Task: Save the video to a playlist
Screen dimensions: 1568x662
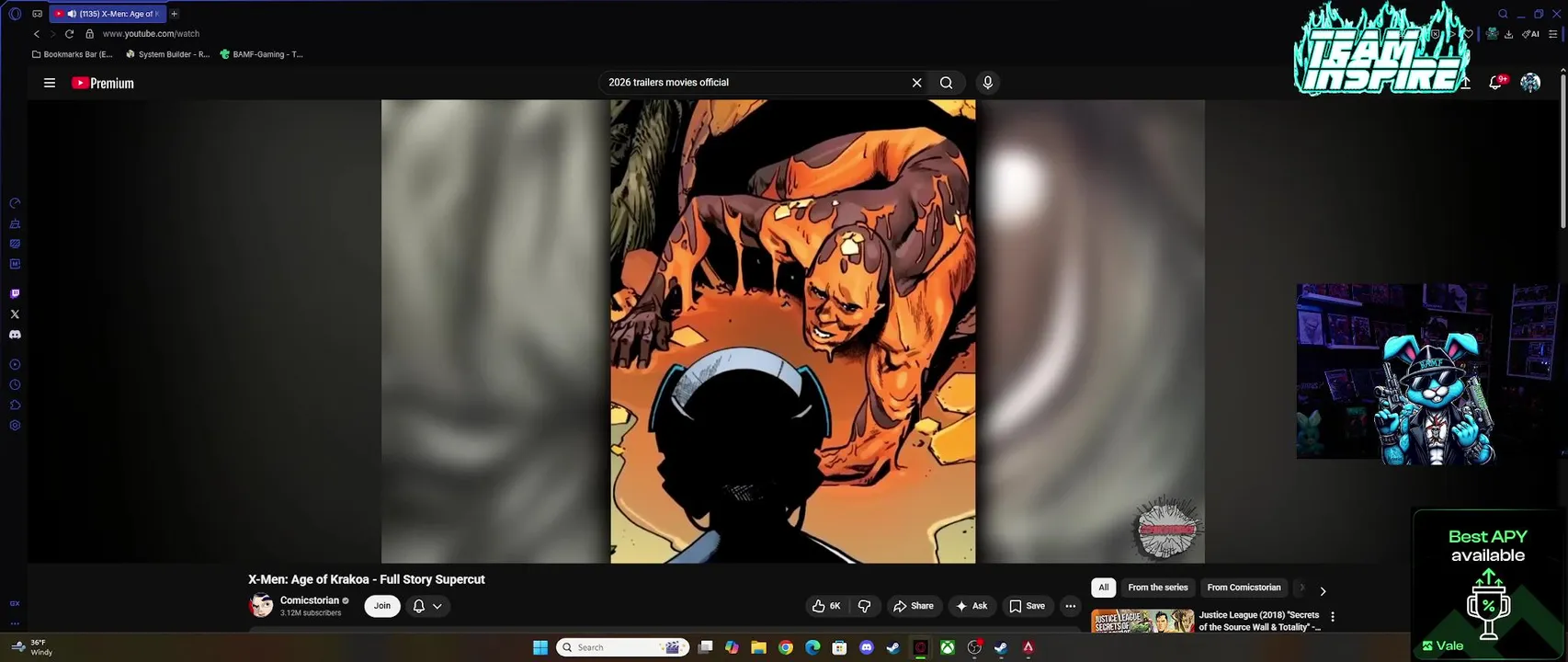Action: [x=1028, y=606]
